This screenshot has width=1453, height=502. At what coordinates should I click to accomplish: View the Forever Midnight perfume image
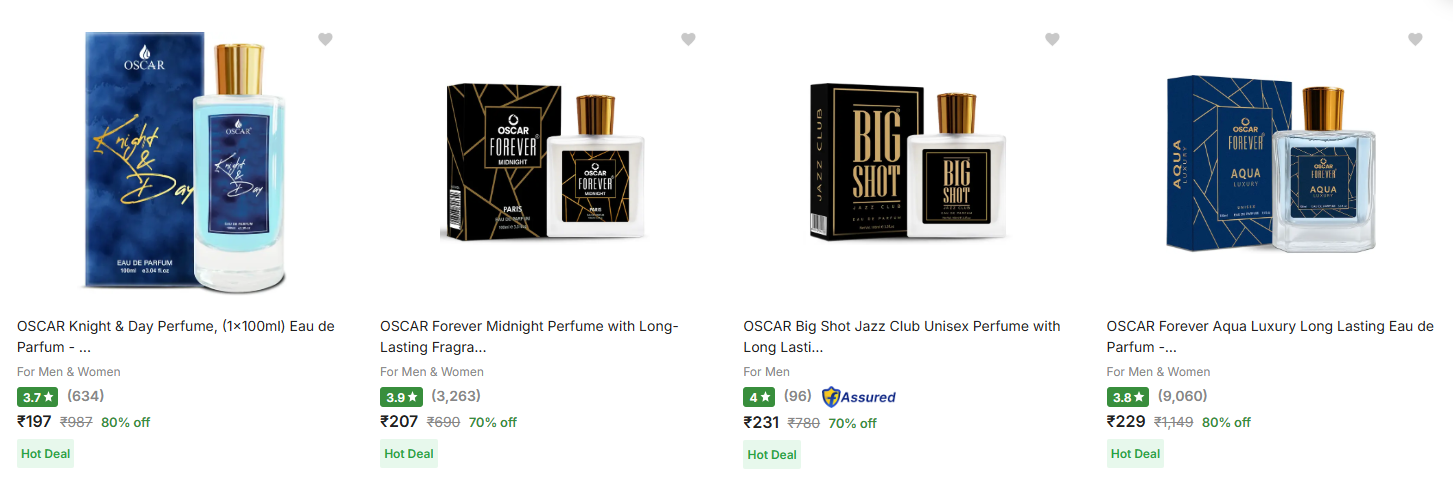[543, 165]
